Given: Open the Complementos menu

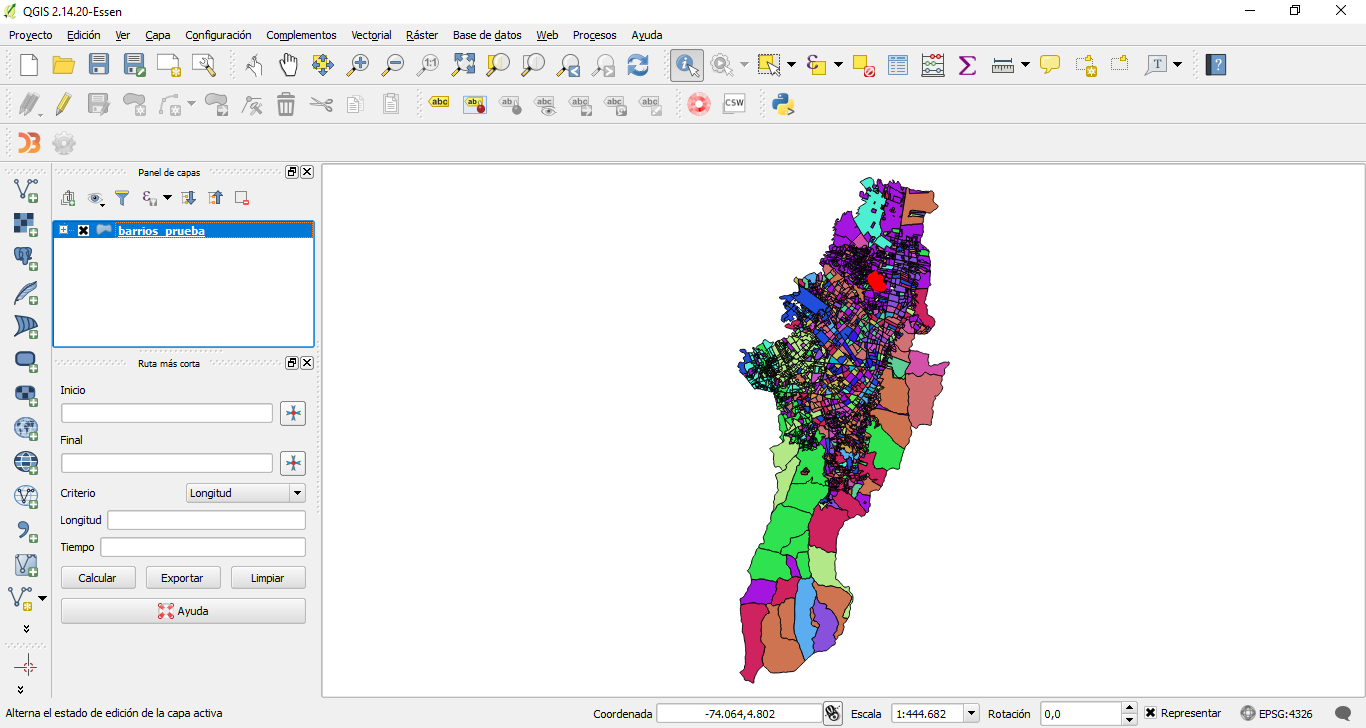Looking at the screenshot, I should [x=301, y=34].
